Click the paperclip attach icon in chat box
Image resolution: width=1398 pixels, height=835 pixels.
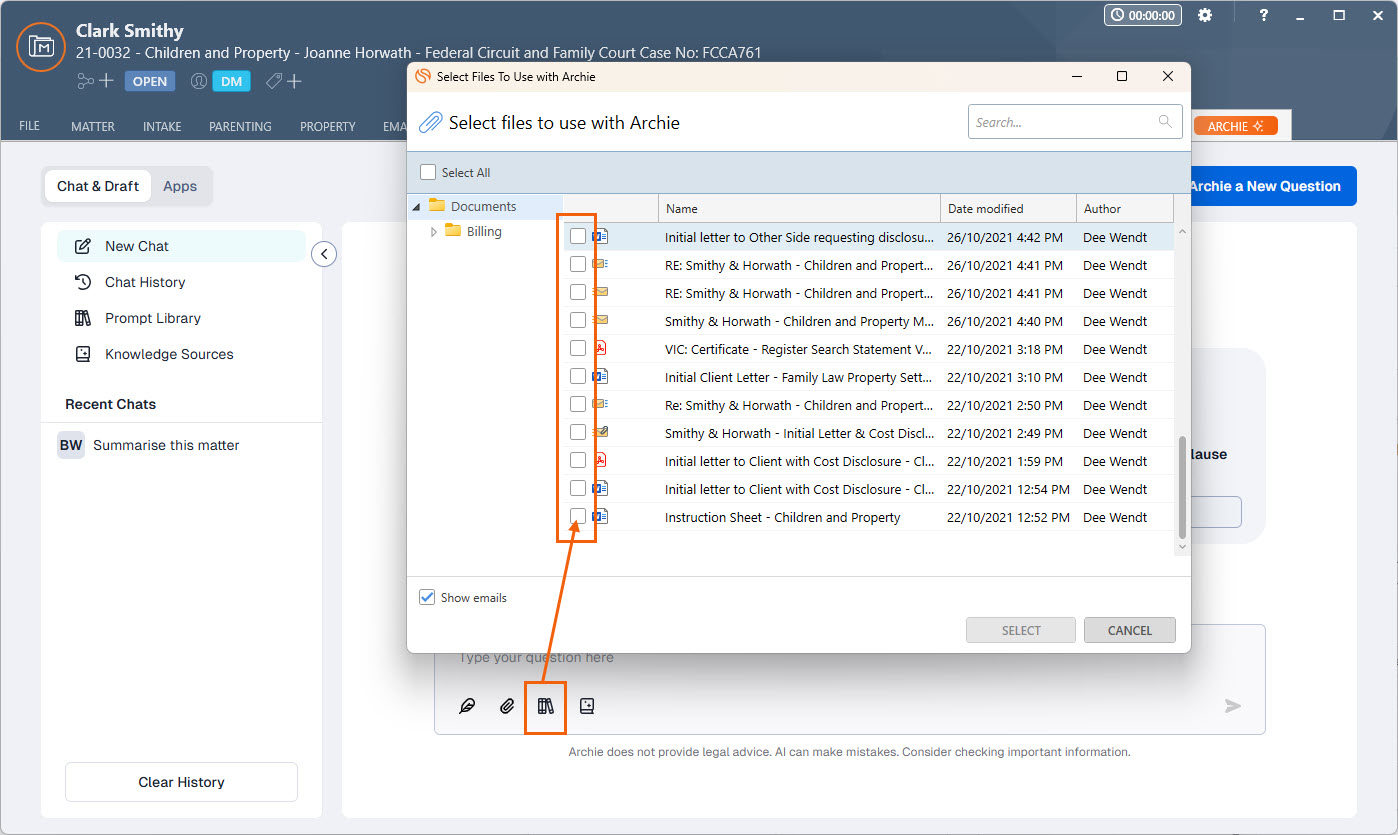[x=507, y=706]
